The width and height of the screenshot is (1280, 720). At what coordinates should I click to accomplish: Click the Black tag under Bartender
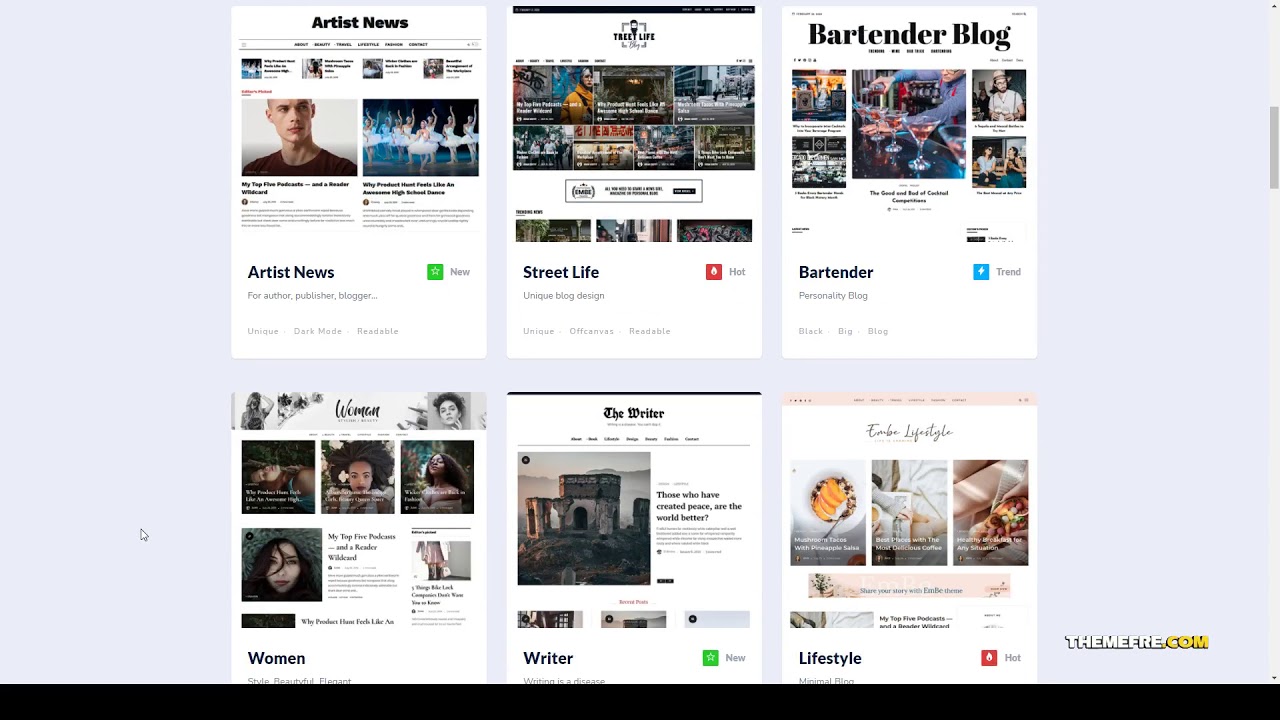click(x=811, y=331)
